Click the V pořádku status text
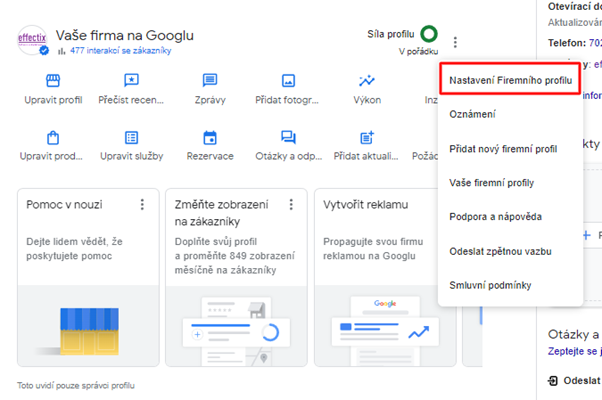 pyautogui.click(x=418, y=51)
